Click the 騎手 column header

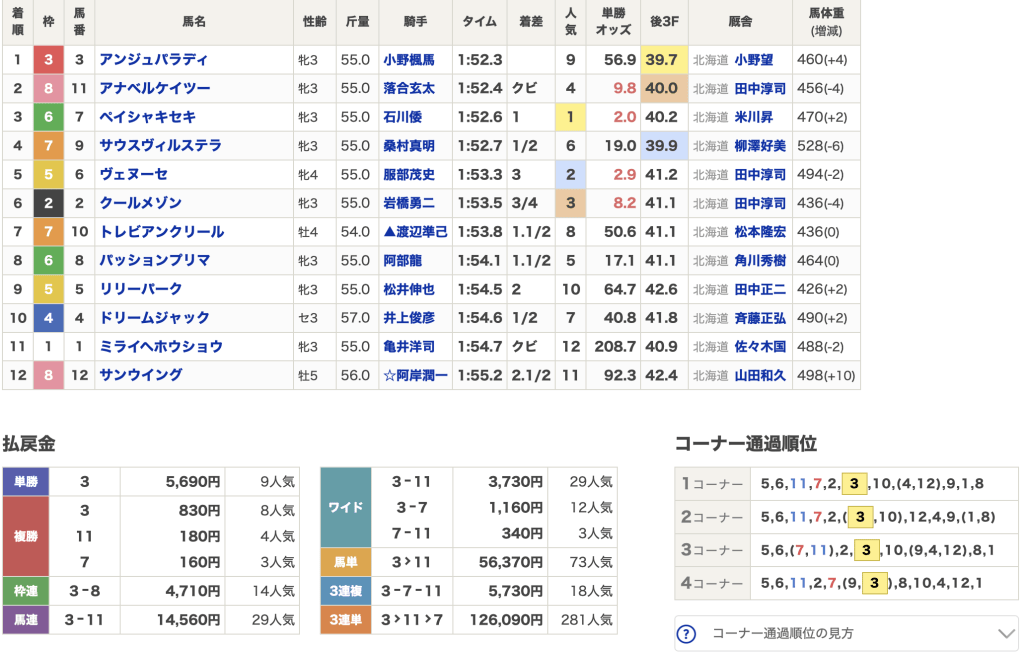(x=415, y=22)
